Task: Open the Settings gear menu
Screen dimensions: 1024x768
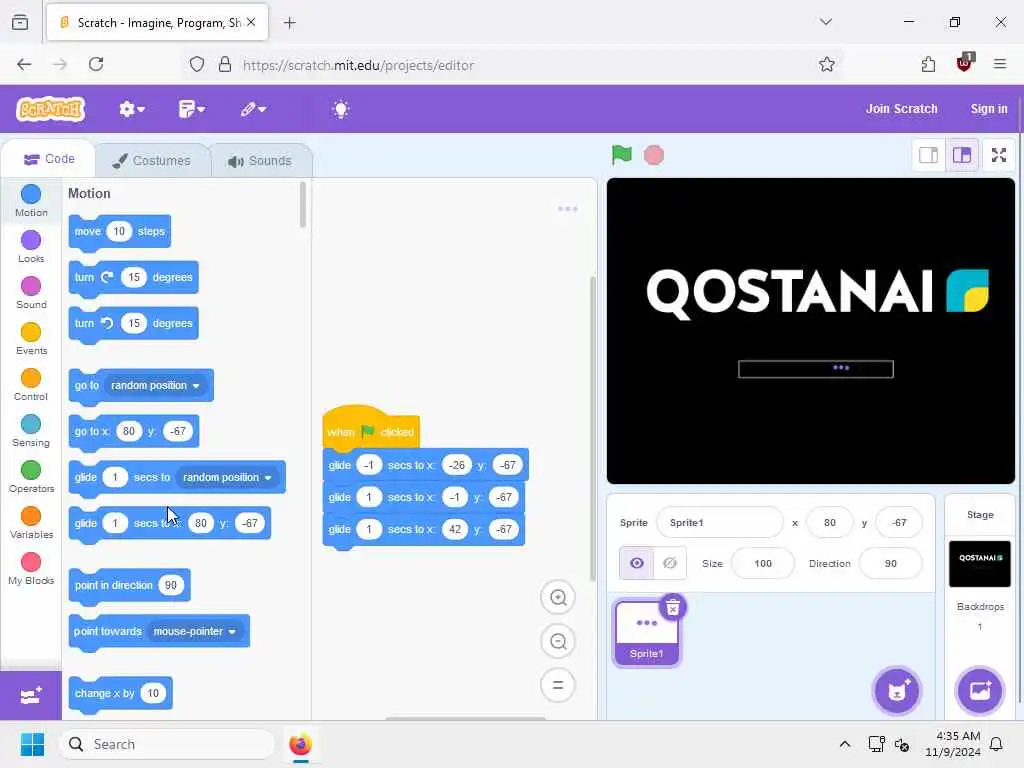Action: point(131,109)
